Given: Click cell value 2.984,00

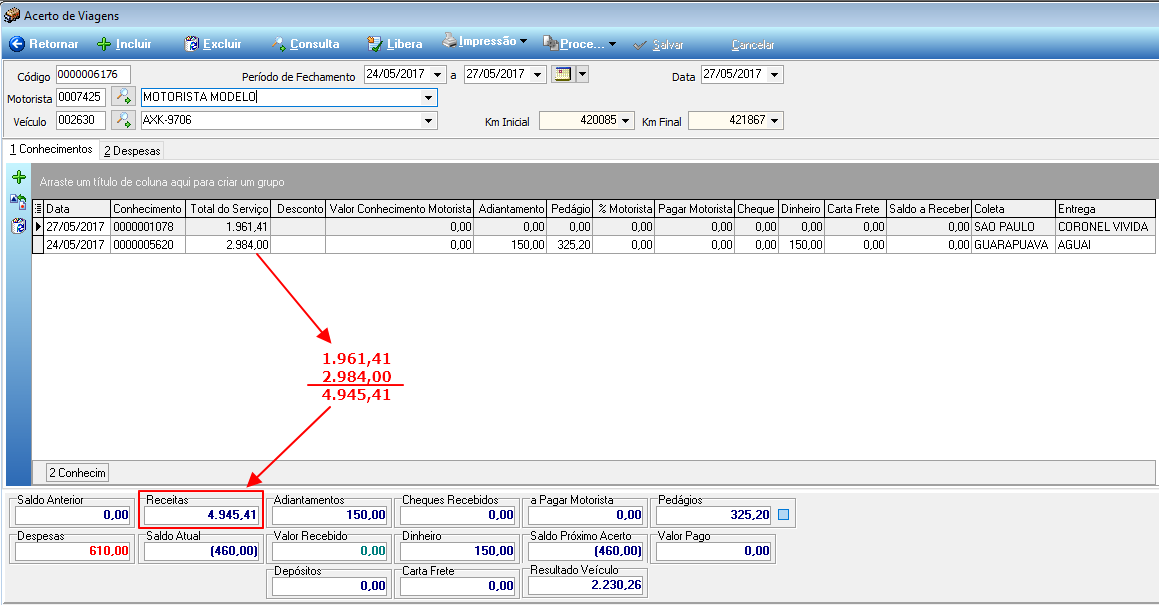Looking at the screenshot, I should [x=228, y=244].
